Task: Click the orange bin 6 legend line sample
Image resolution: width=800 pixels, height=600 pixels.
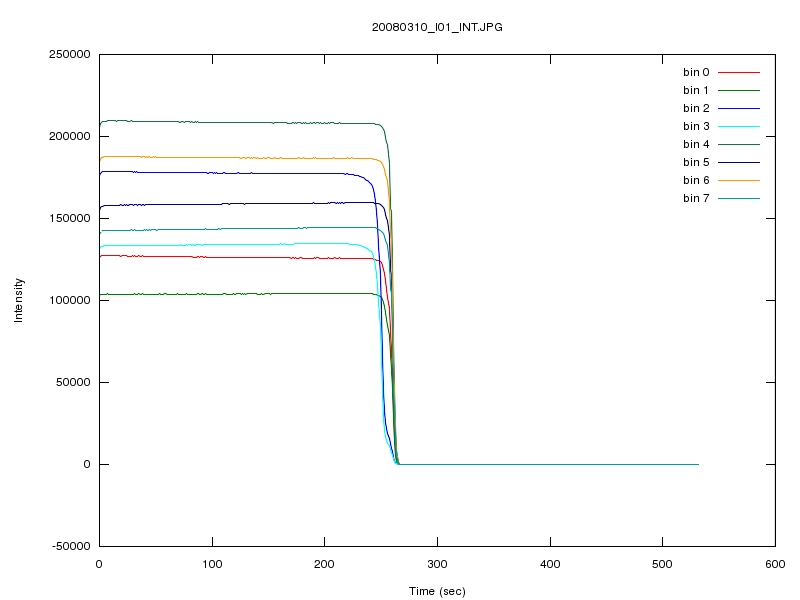Action: 739,181
